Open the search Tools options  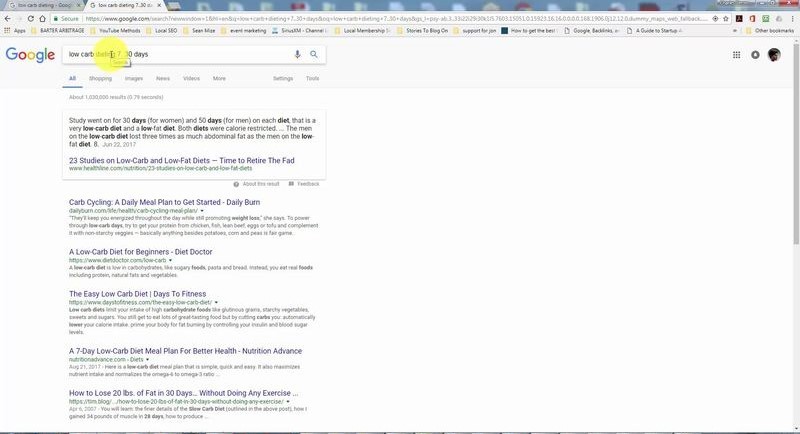click(312, 78)
